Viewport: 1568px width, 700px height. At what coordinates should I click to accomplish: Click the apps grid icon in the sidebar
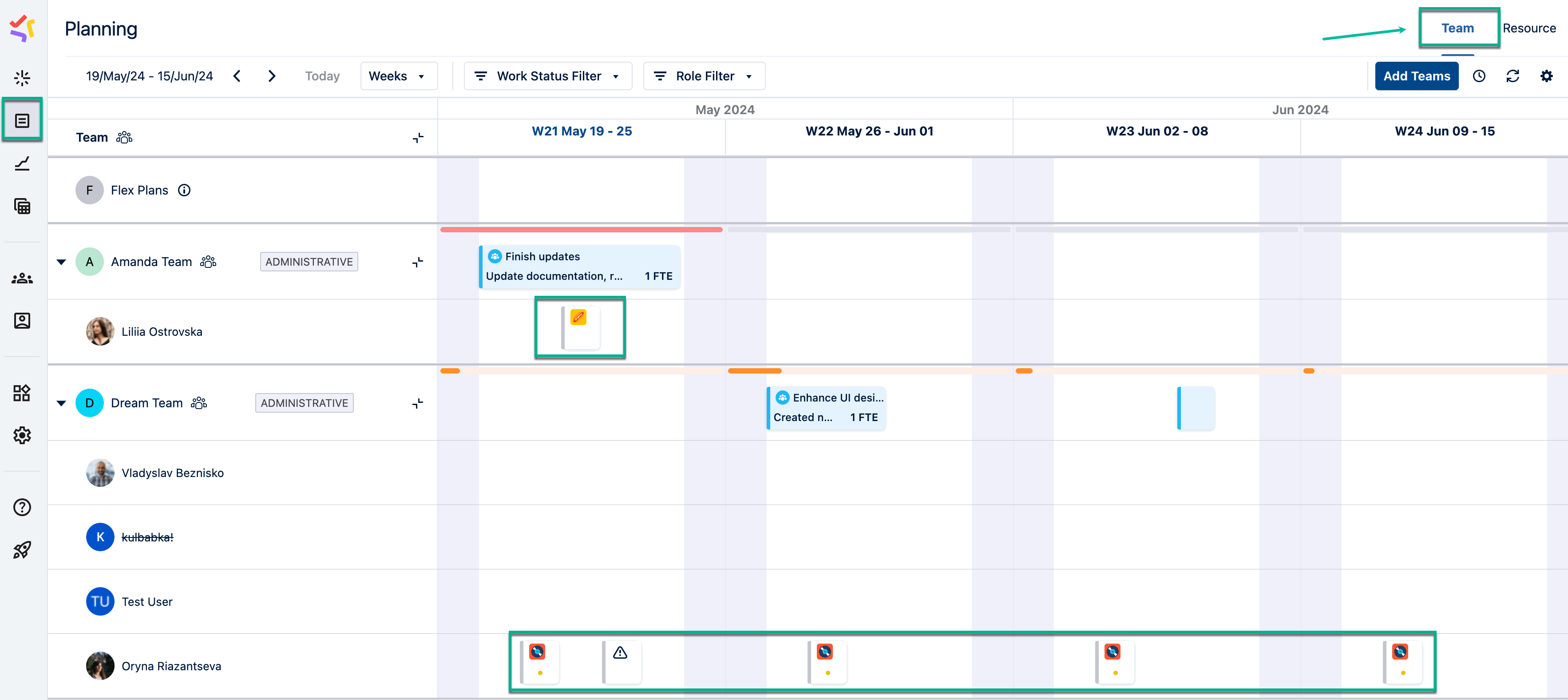pyautogui.click(x=22, y=394)
